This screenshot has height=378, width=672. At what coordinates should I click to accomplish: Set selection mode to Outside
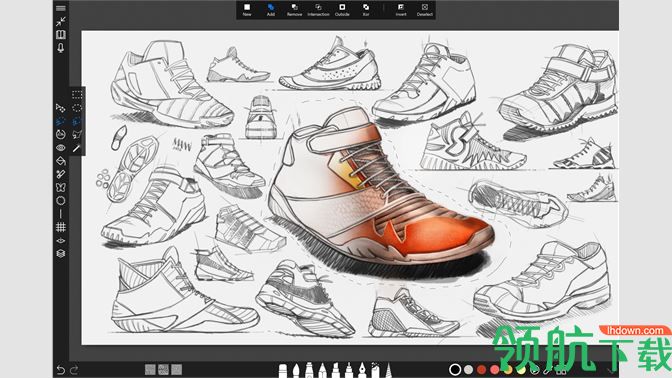342,10
